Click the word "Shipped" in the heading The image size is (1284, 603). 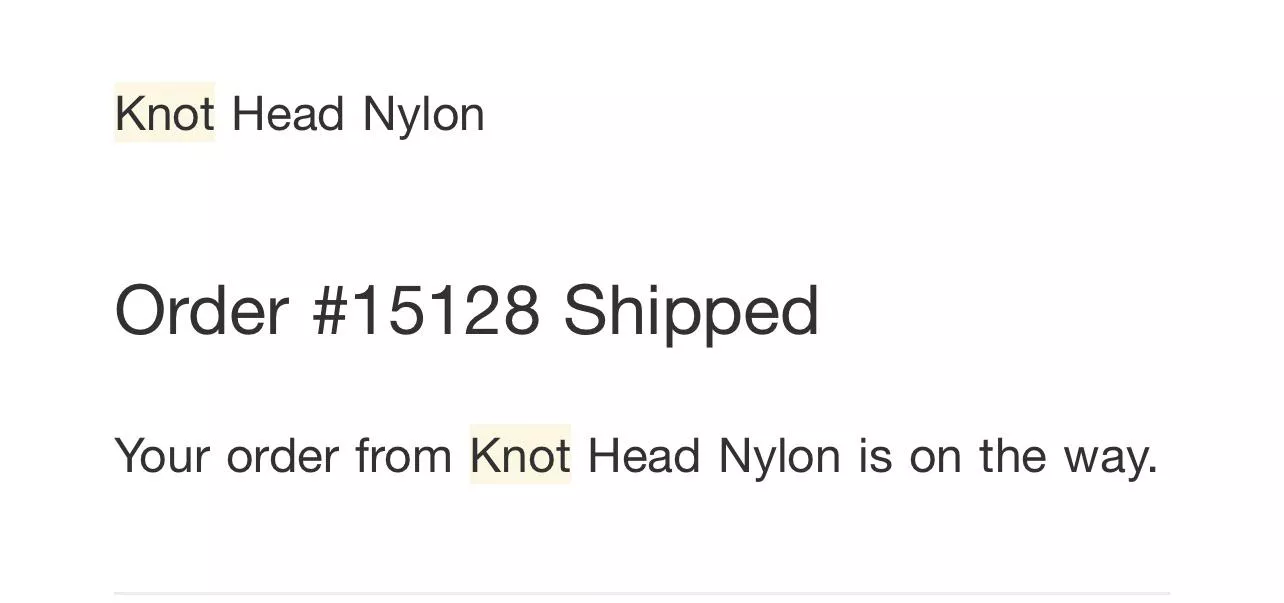(x=691, y=310)
